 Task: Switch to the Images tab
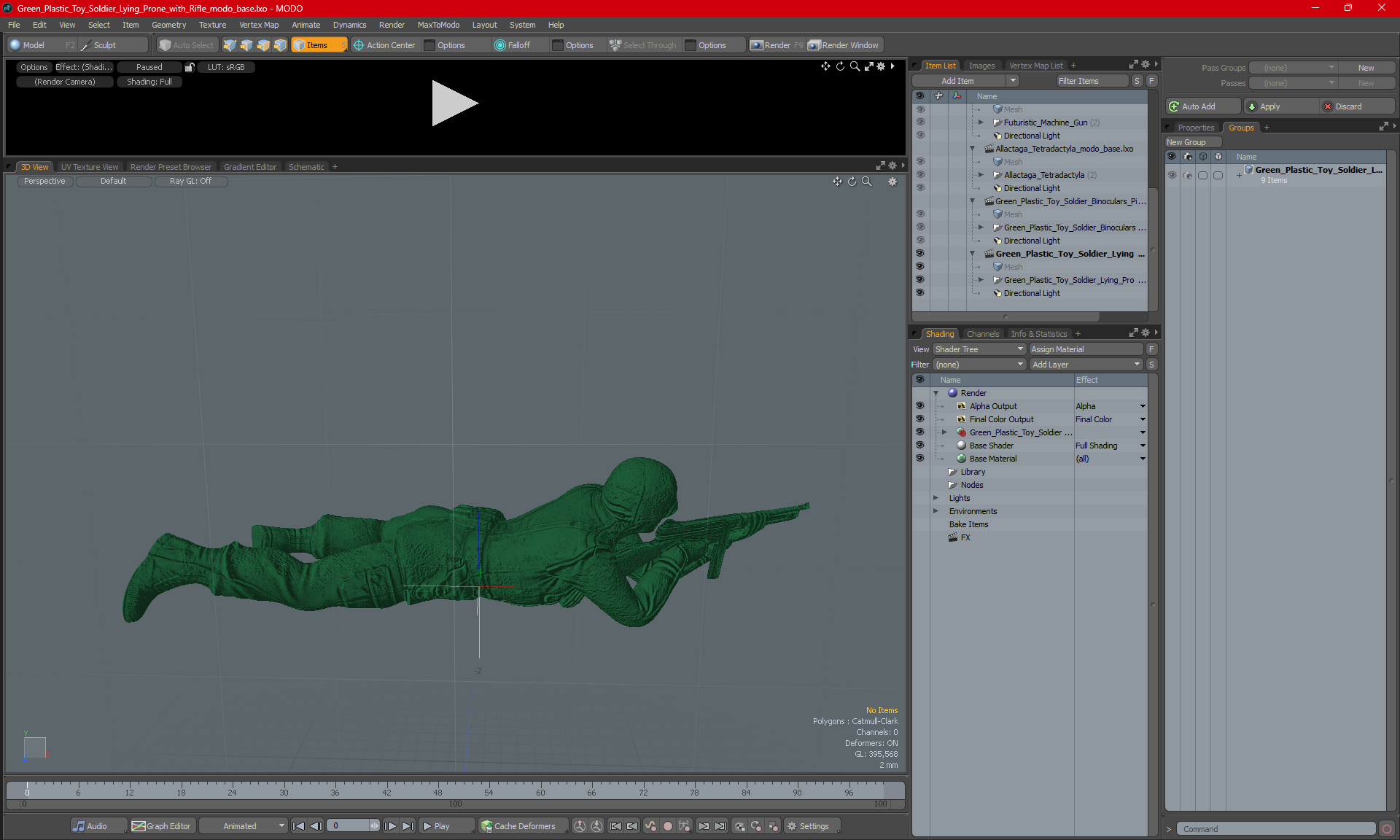[x=981, y=66]
